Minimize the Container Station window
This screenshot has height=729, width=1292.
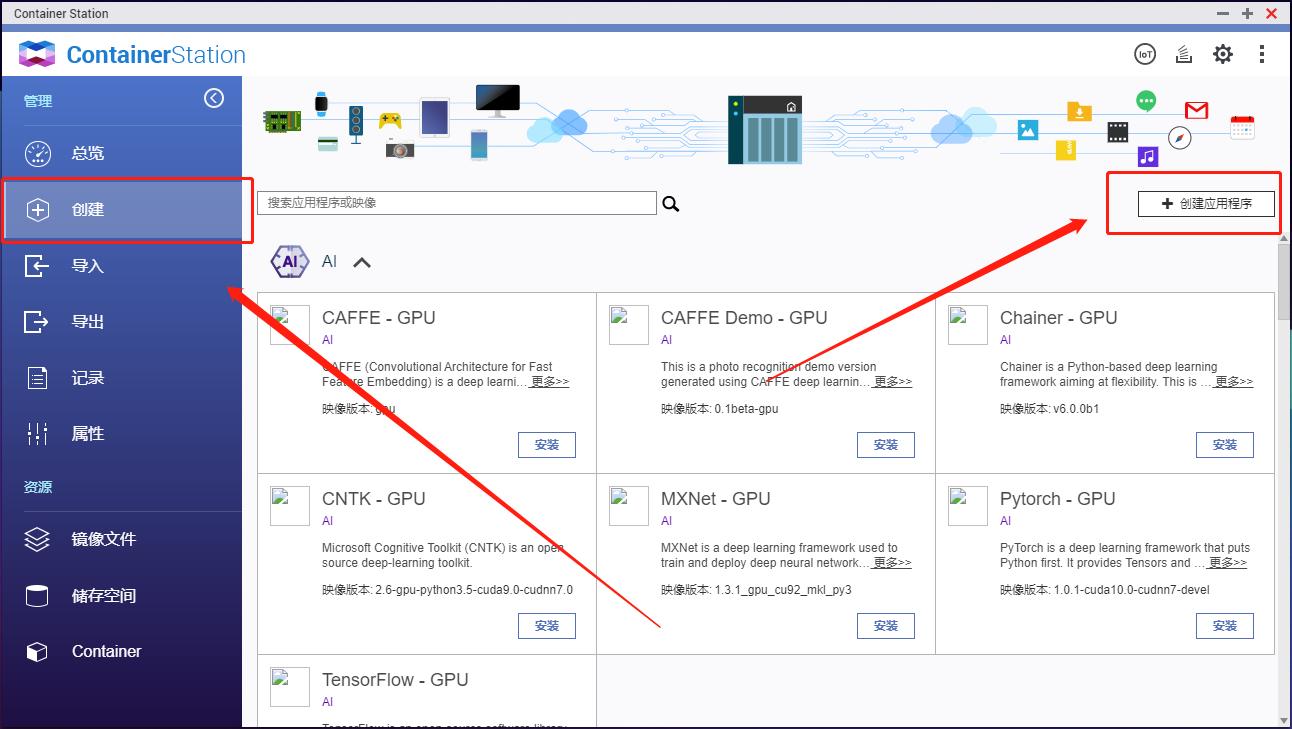(x=1223, y=13)
